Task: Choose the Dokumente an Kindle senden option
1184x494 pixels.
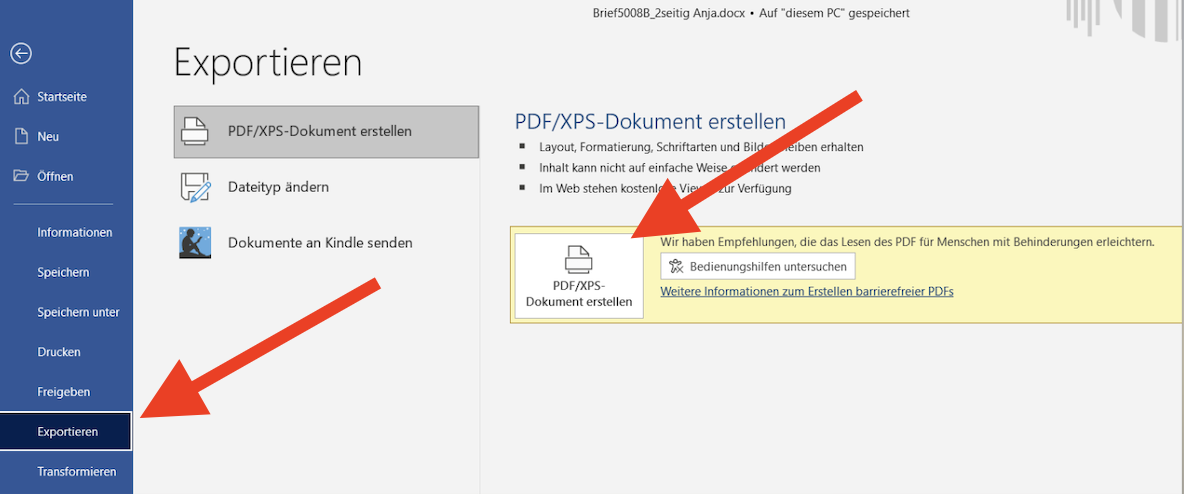Action: pos(320,243)
